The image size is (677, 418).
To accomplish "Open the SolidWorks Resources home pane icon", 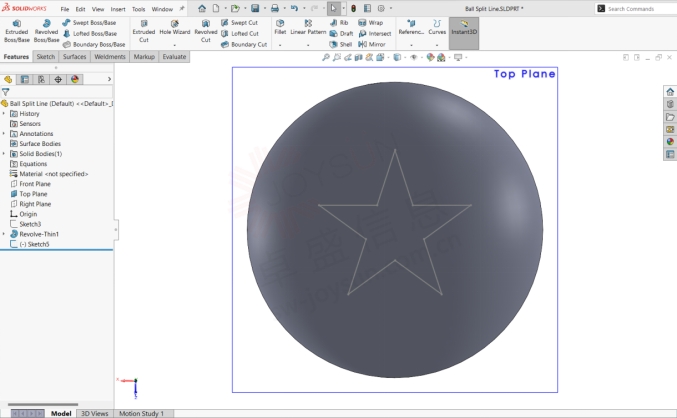I will pyautogui.click(x=670, y=92).
